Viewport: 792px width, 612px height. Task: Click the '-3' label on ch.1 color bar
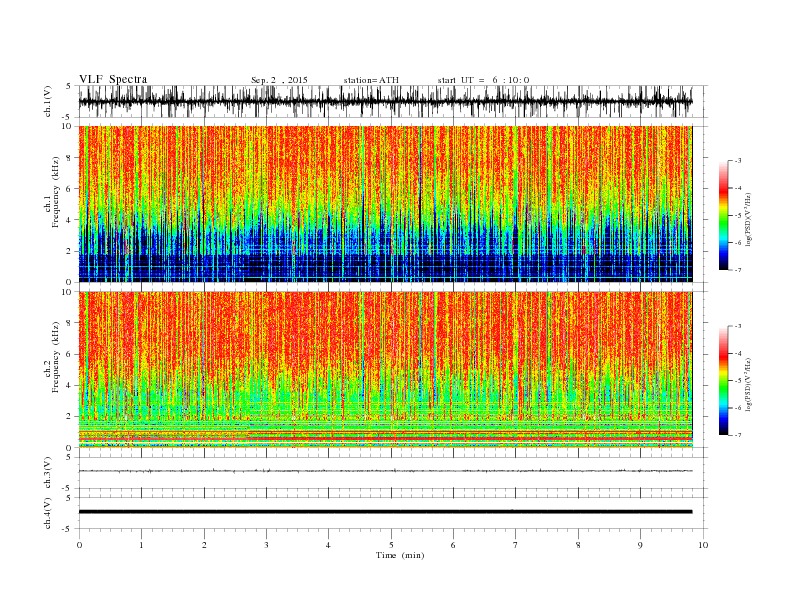(x=737, y=161)
